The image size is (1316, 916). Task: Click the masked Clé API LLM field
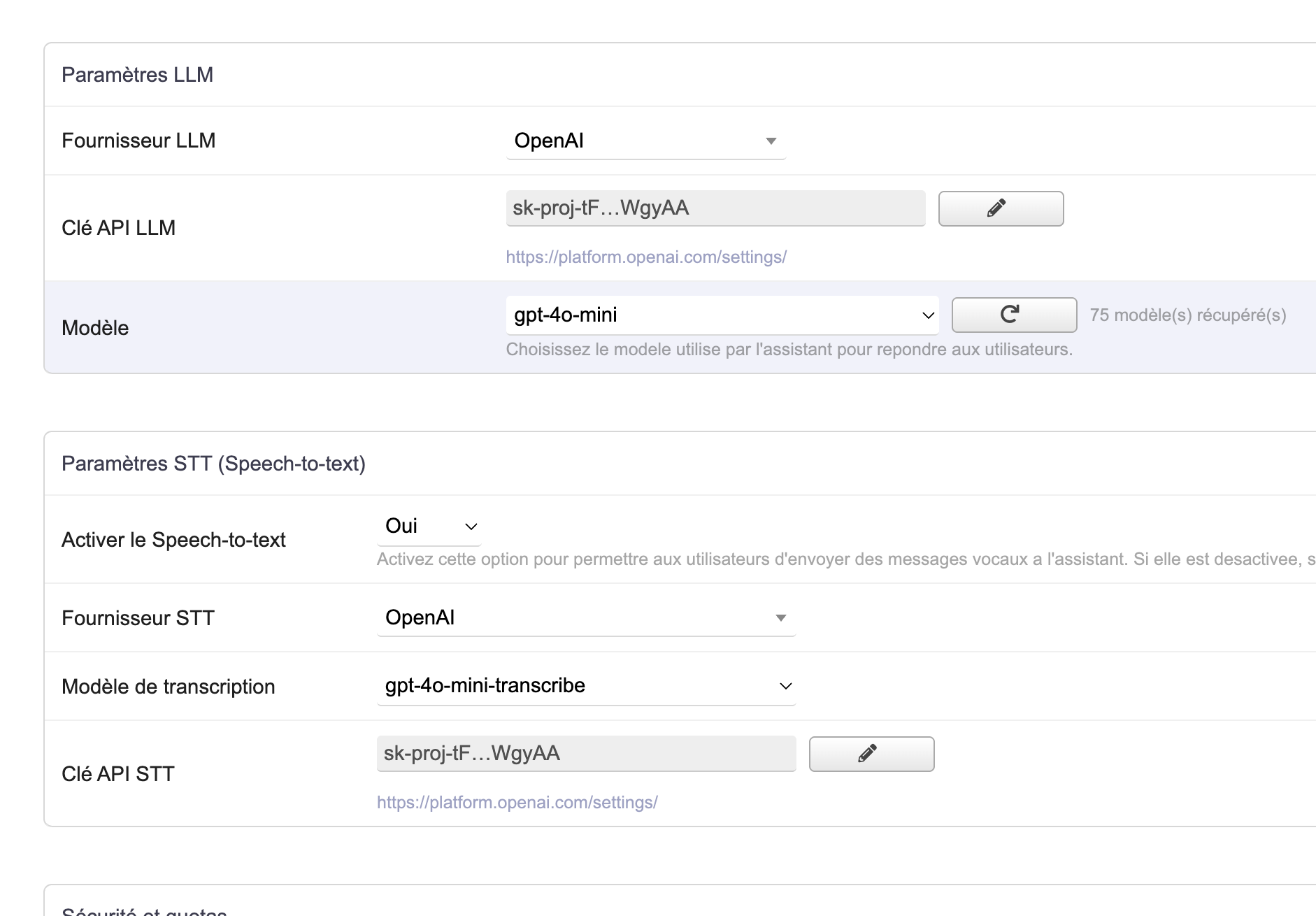coord(715,208)
